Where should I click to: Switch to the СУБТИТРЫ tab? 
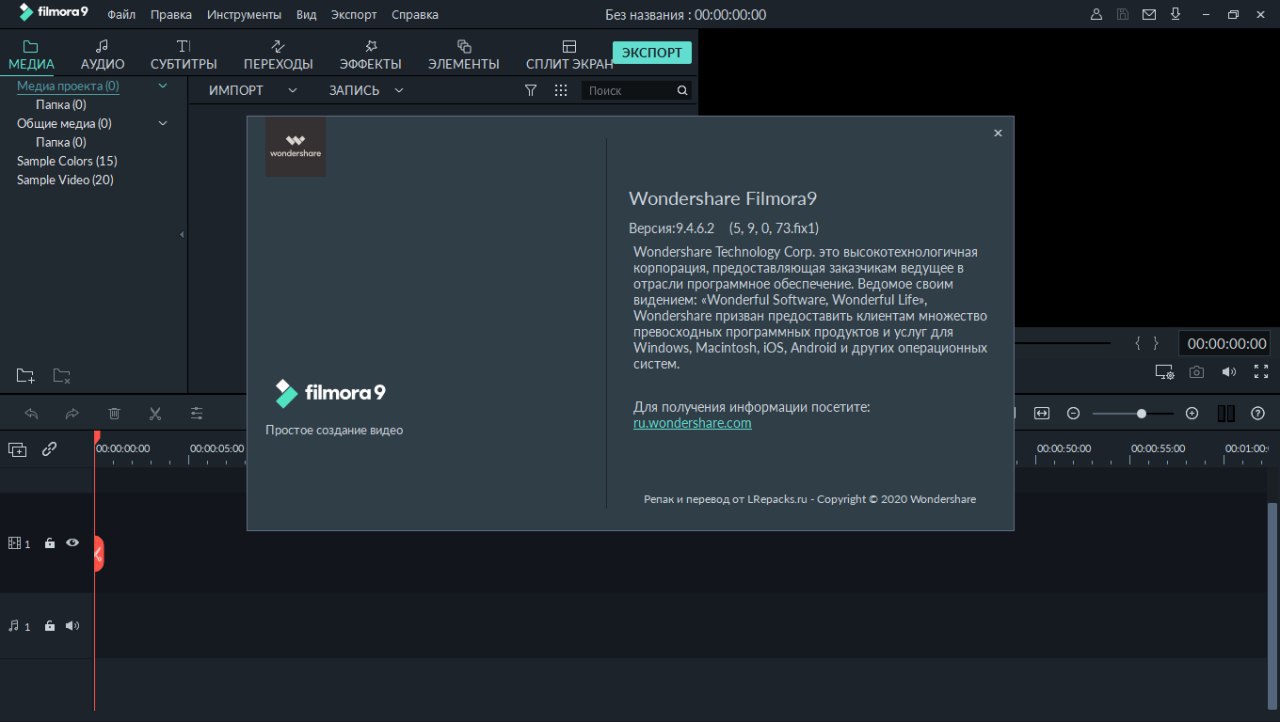click(183, 55)
